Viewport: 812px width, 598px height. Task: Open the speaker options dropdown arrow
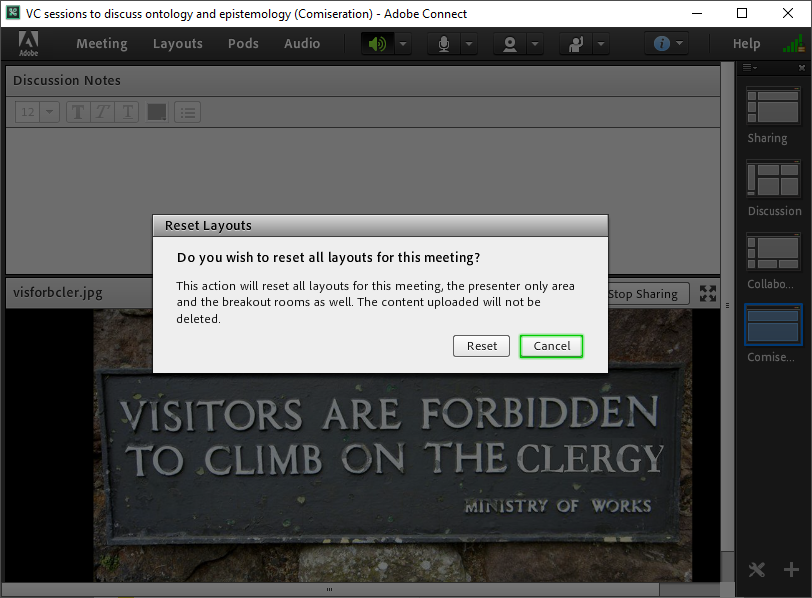tap(403, 44)
